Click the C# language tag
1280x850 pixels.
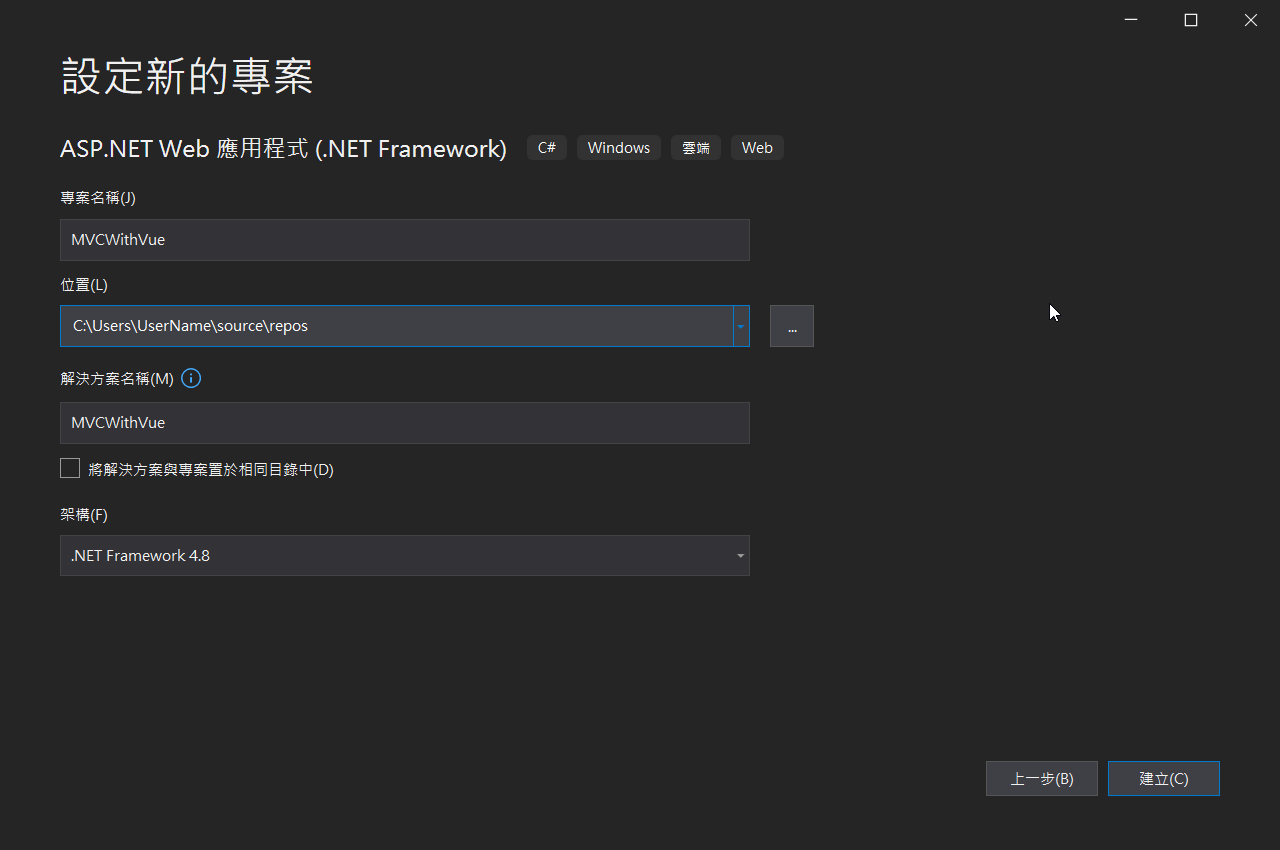click(x=547, y=148)
